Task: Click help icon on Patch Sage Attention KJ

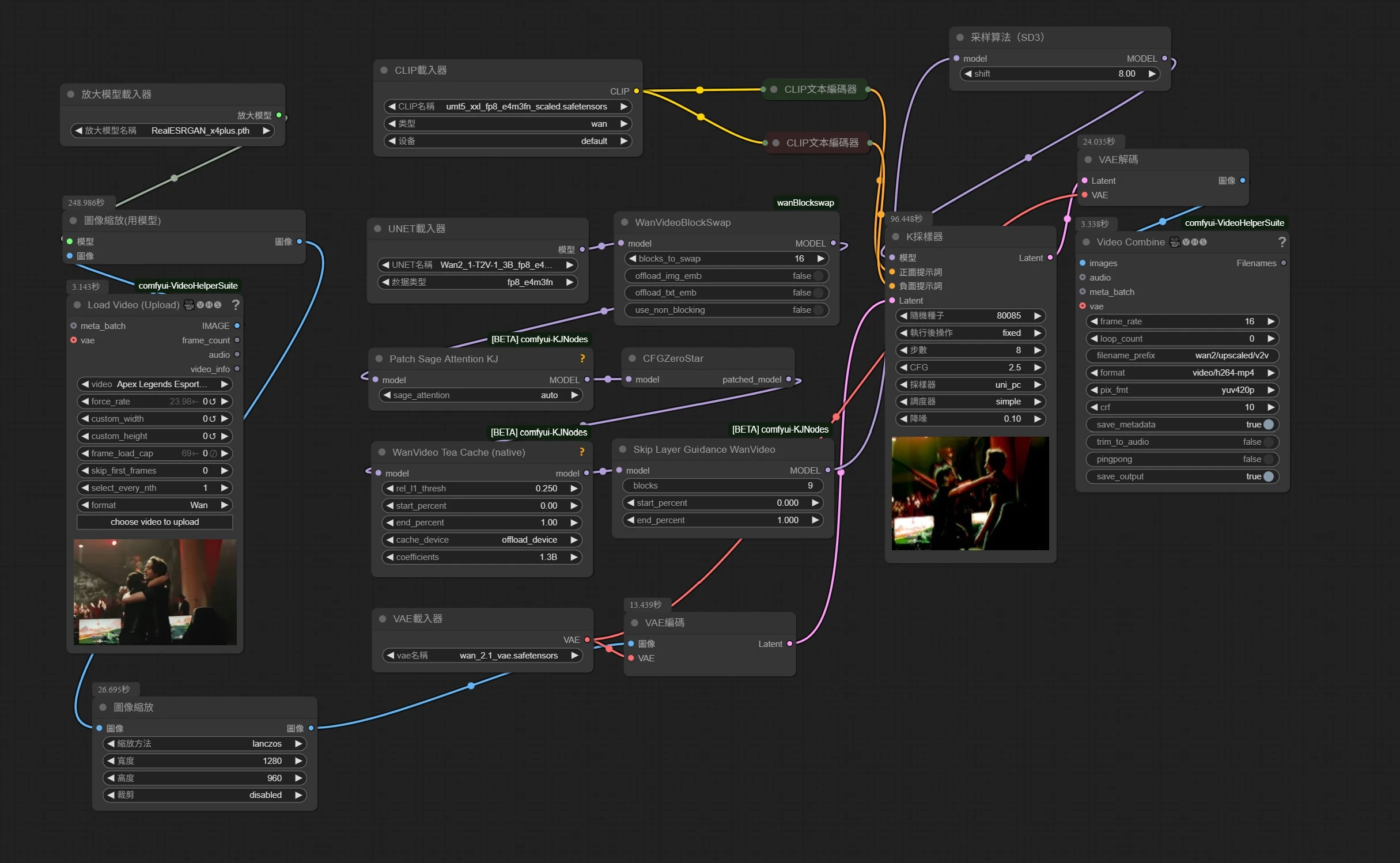Action: [x=582, y=358]
